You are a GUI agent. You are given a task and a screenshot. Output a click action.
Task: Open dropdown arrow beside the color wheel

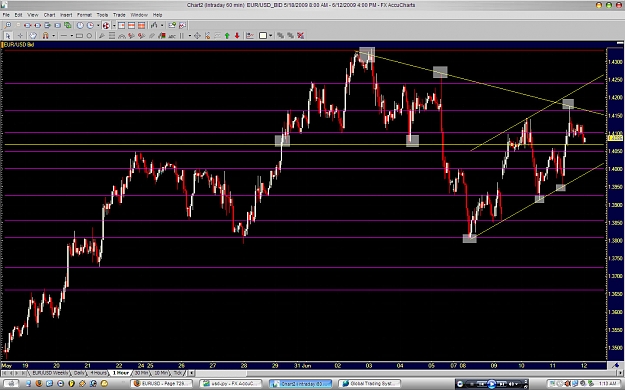[114, 26]
